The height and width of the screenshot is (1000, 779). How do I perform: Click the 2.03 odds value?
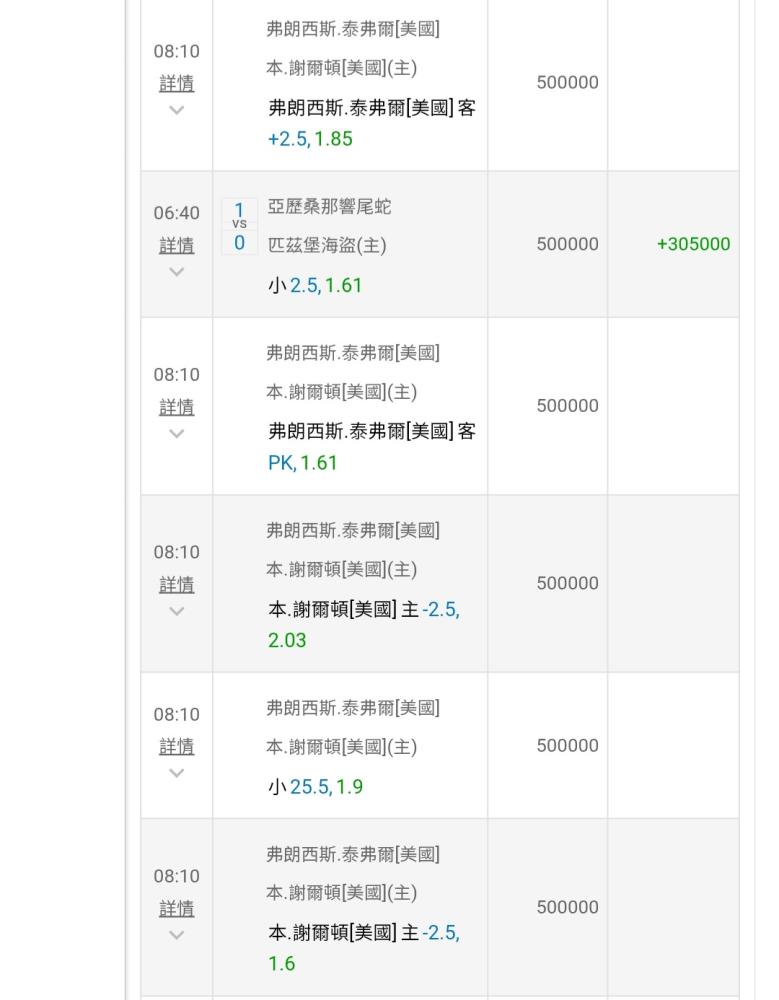coord(287,640)
